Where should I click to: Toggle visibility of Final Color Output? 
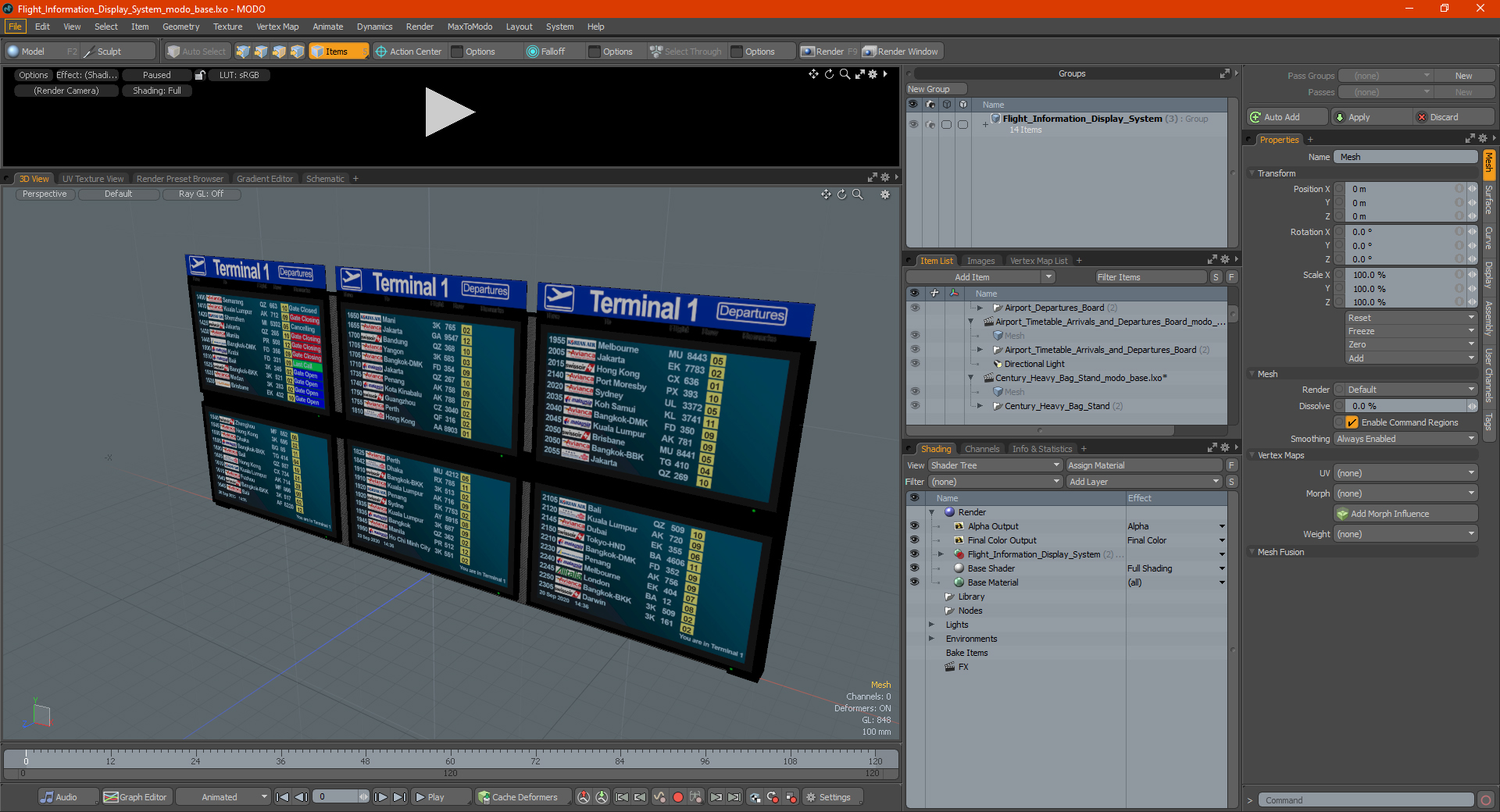coord(914,540)
